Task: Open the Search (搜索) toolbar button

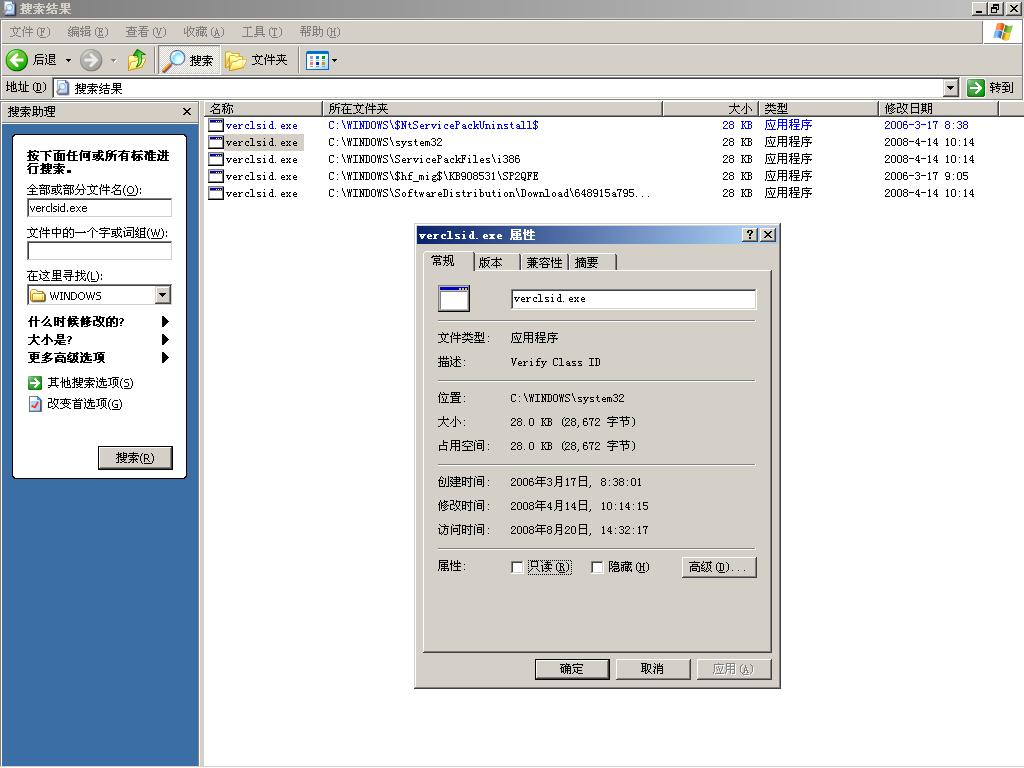Action: [188, 60]
